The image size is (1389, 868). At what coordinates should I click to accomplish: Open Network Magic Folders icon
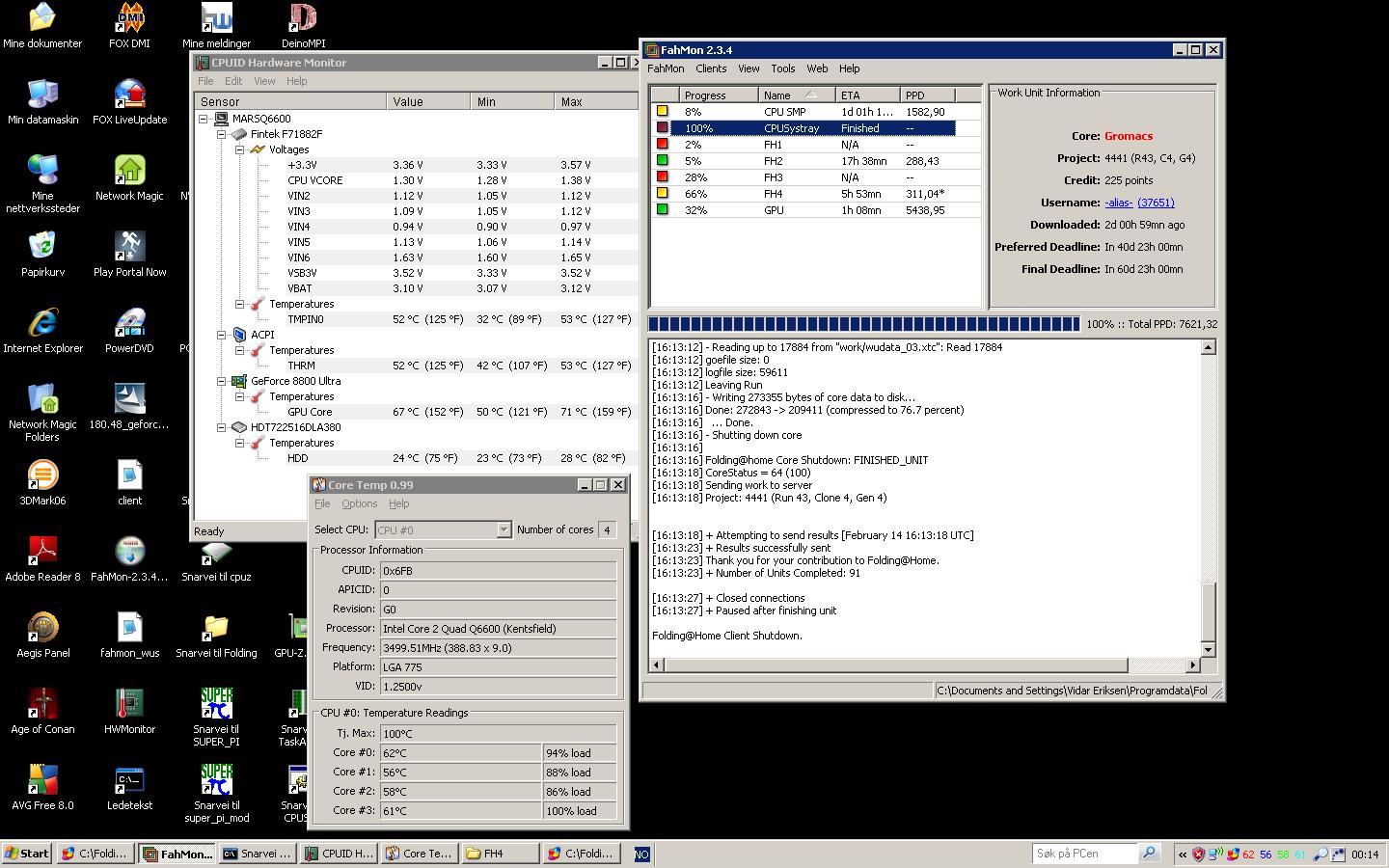coord(42,413)
